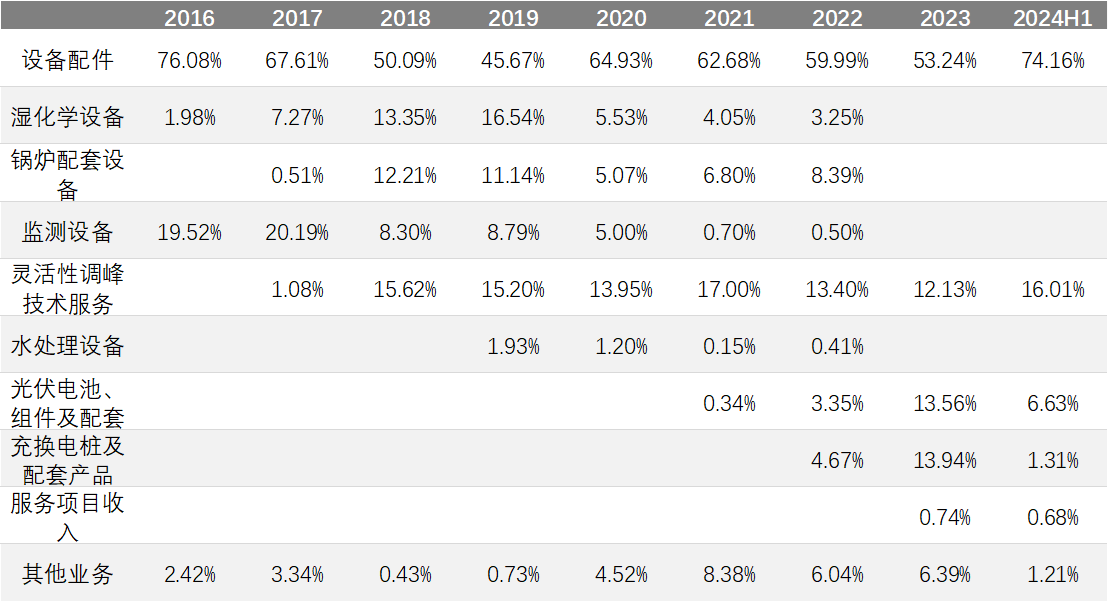
Task: Click the 充换电桩及配套产品 row label
Action: tap(68, 459)
